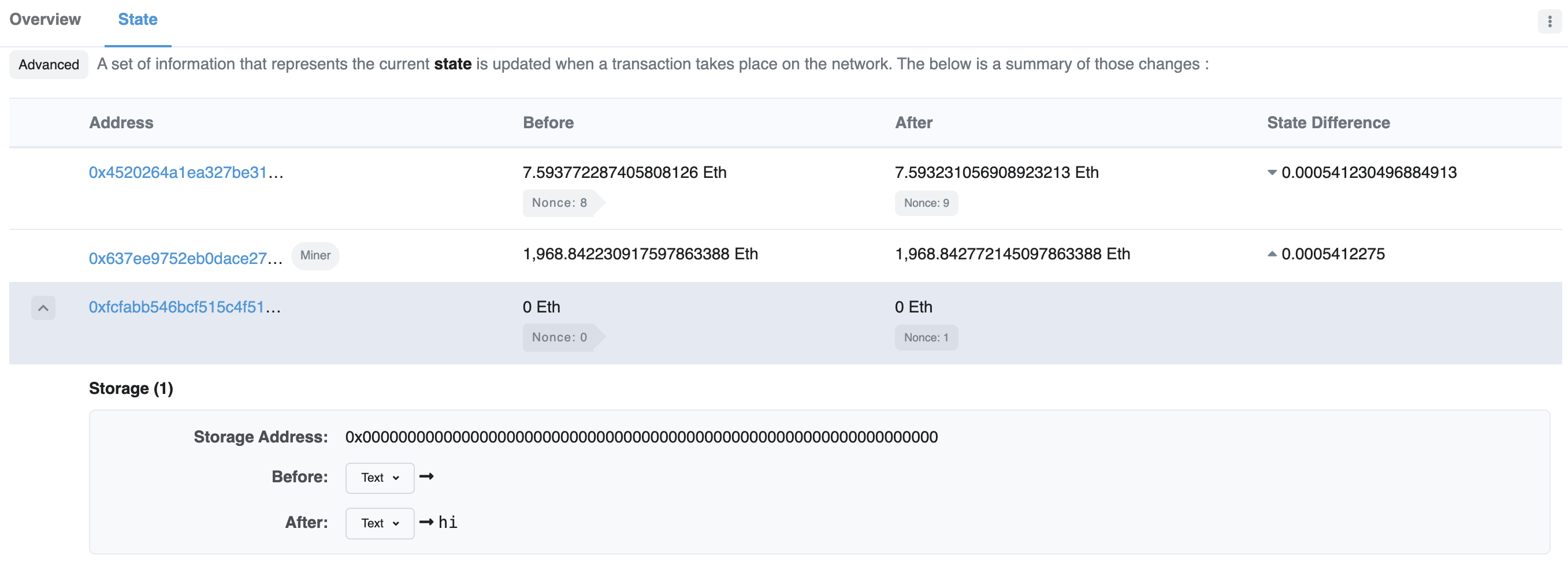1568x588 pixels.
Task: Click the Nonce: 8 badge
Action: (559, 203)
